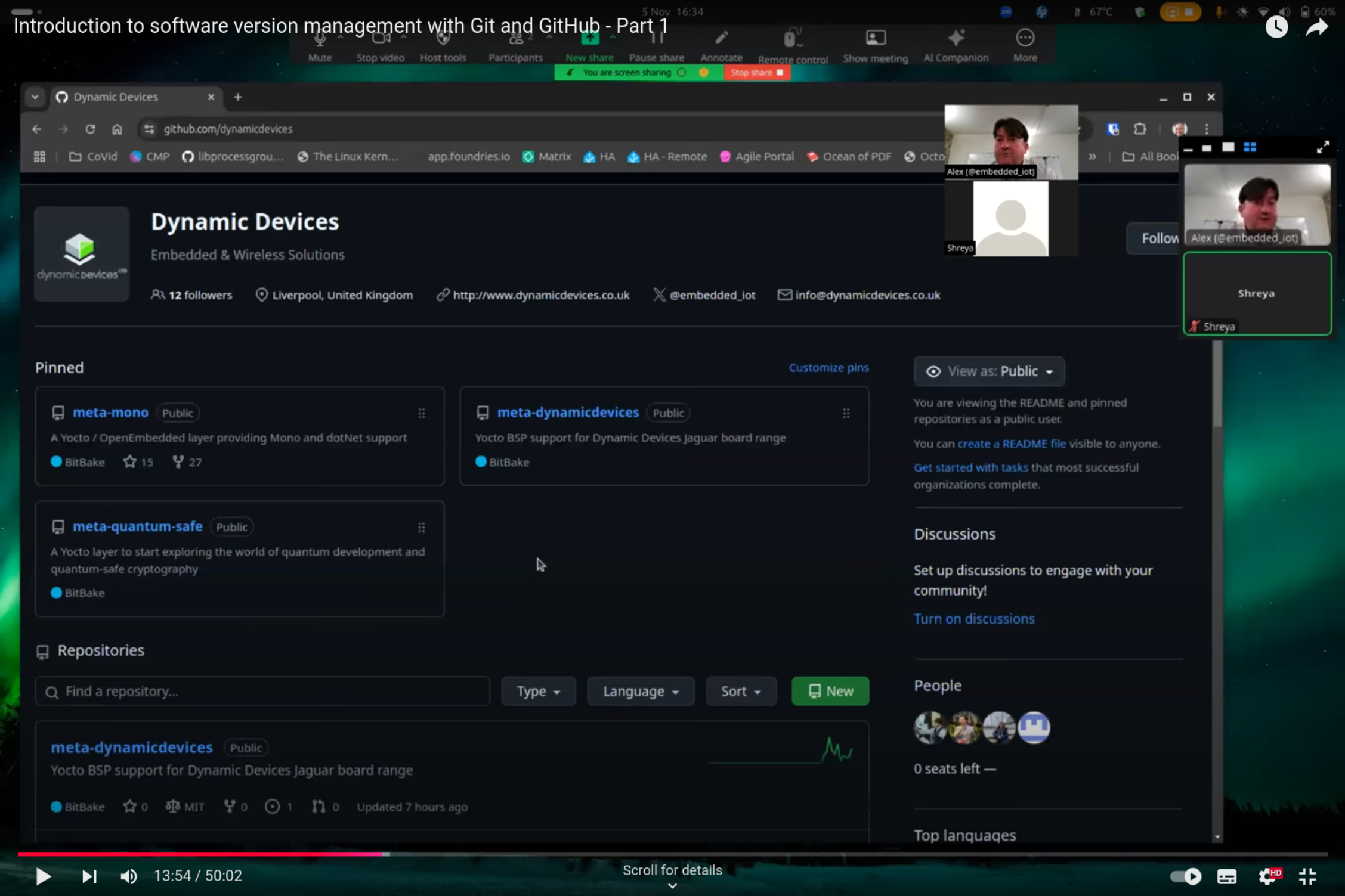1345x896 pixels.
Task: Open the @embedded_iot X profile link
Action: click(x=712, y=295)
